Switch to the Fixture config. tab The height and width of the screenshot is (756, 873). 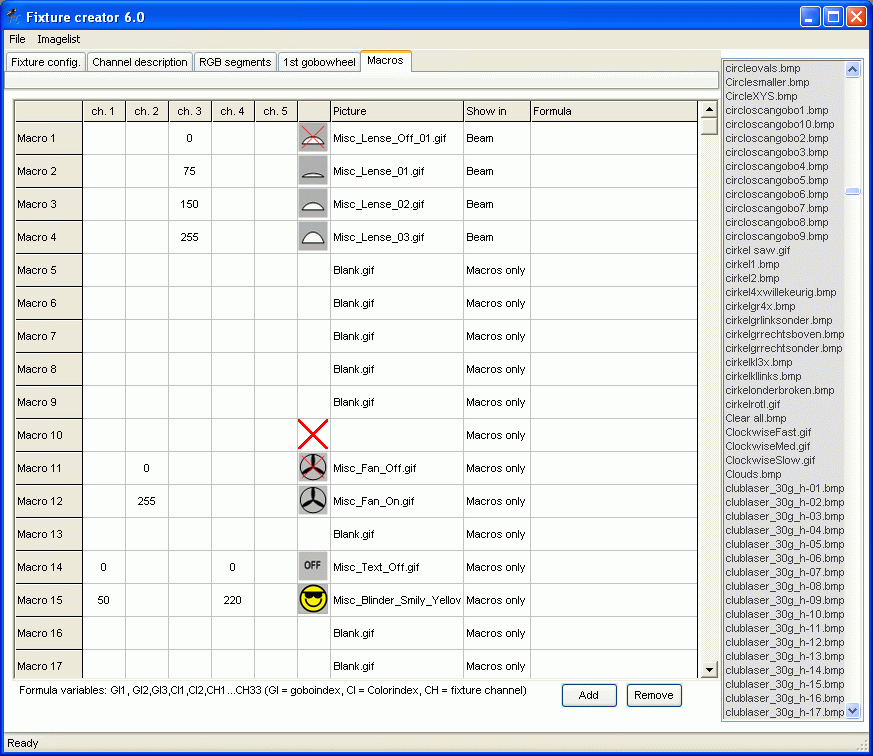[x=46, y=62]
